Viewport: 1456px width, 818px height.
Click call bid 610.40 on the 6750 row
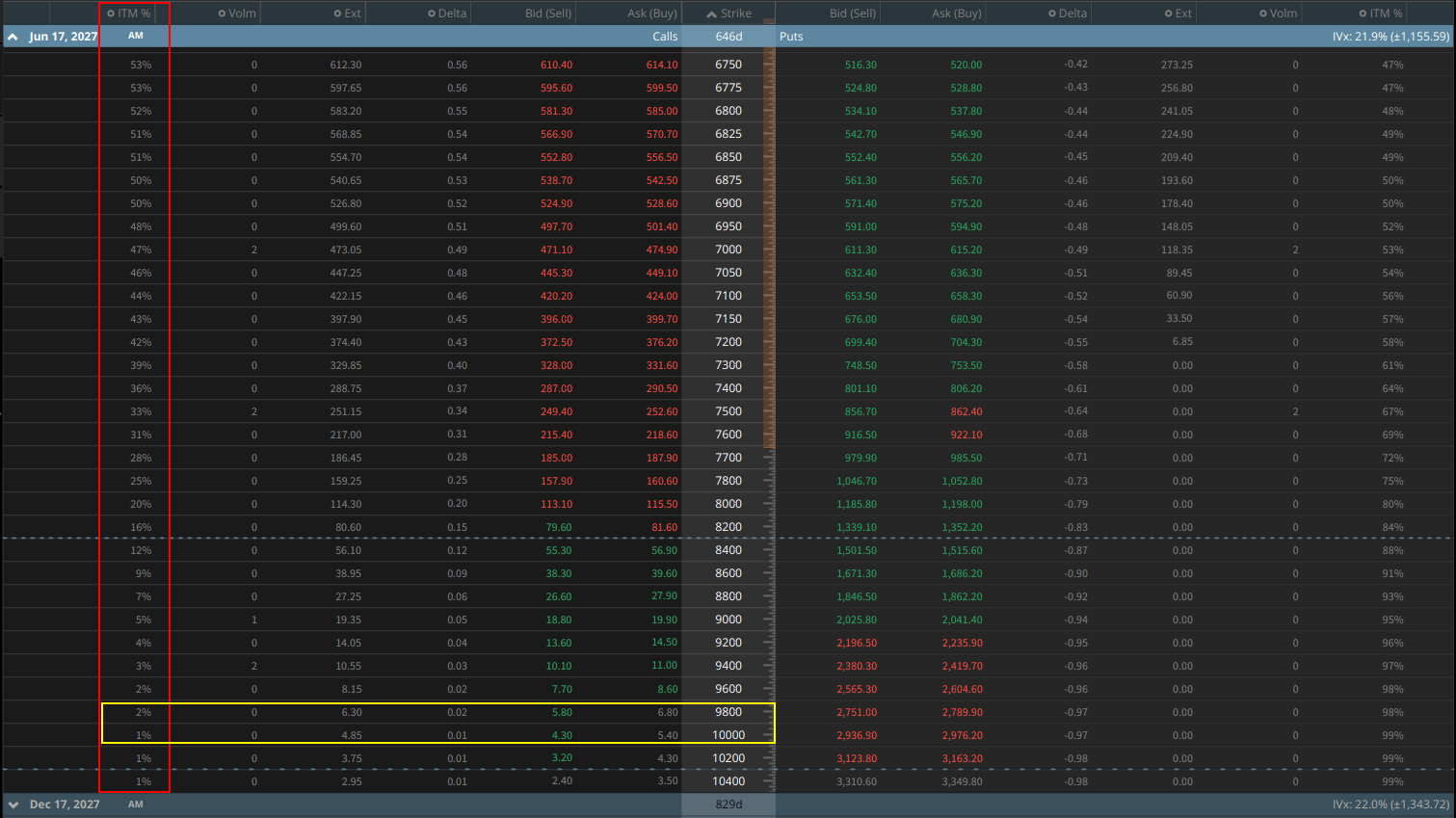pyautogui.click(x=556, y=65)
